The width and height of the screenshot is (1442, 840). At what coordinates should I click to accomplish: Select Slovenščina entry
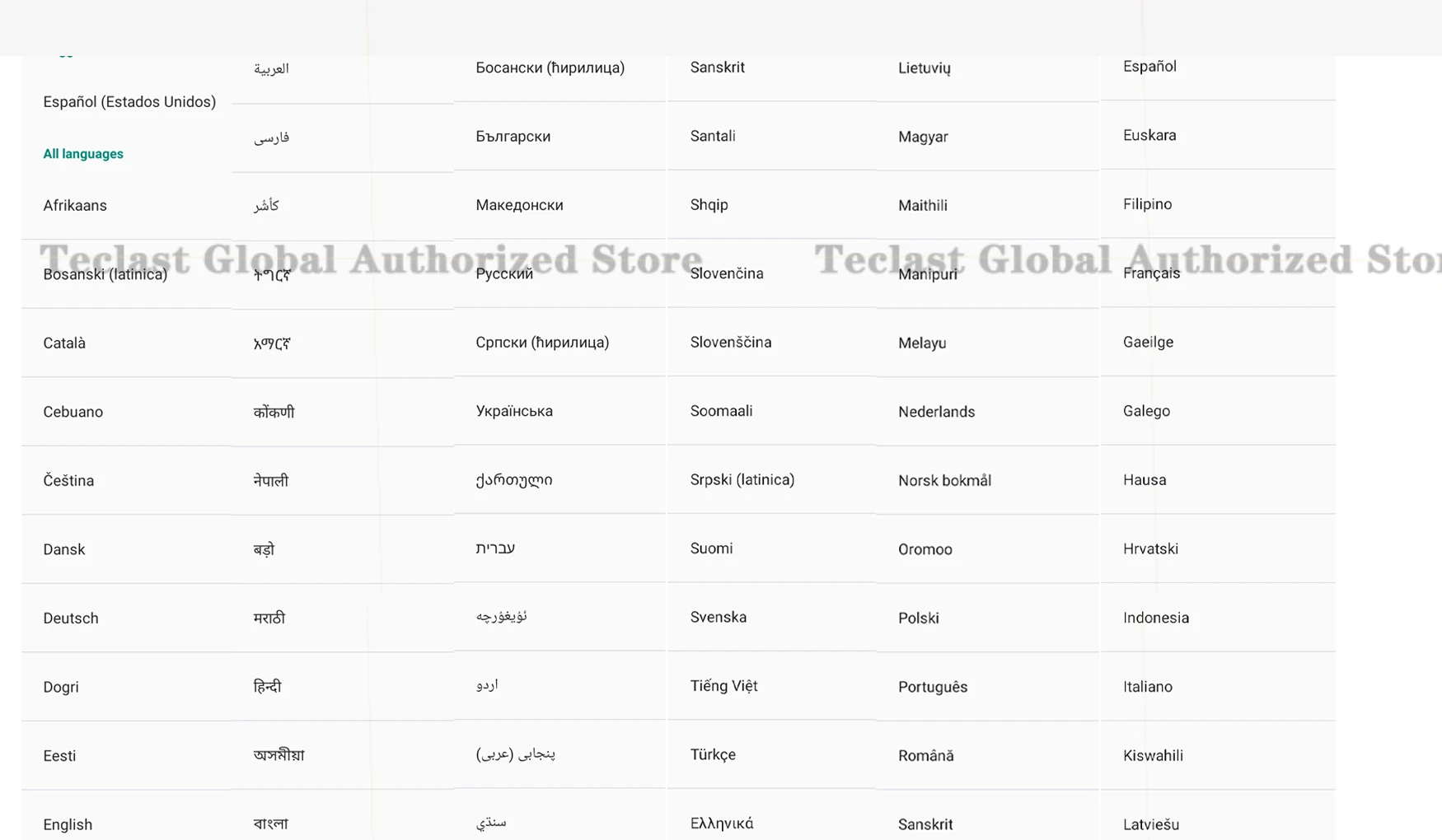click(731, 342)
